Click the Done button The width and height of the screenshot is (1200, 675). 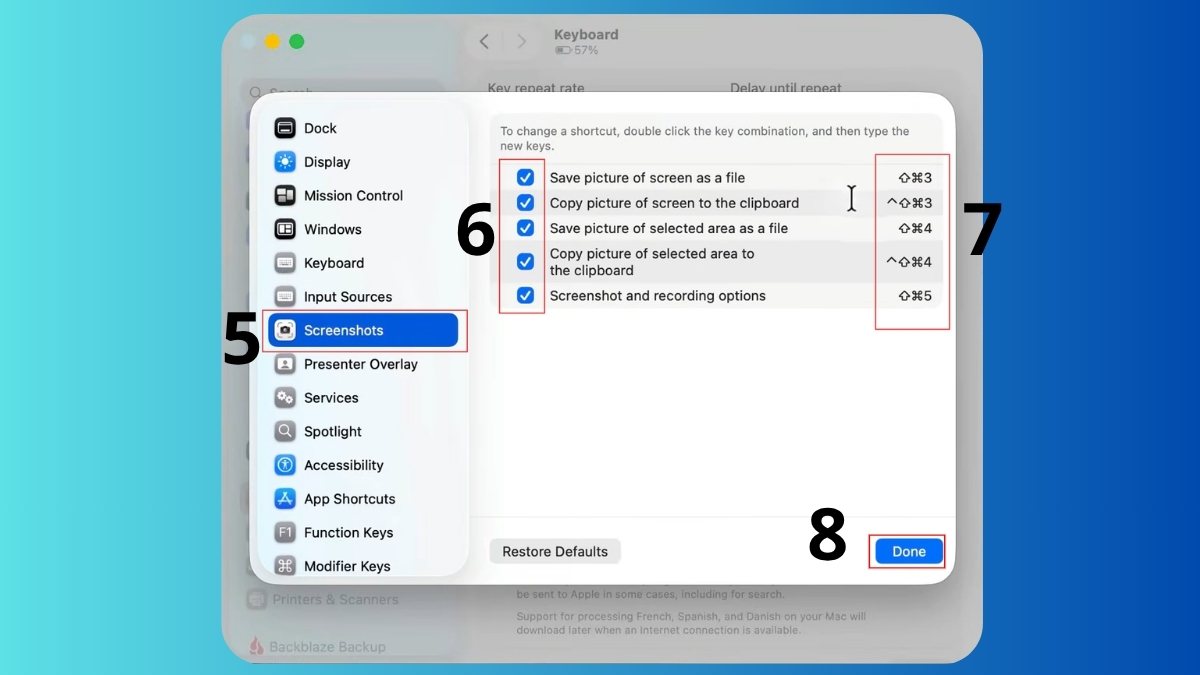point(909,551)
